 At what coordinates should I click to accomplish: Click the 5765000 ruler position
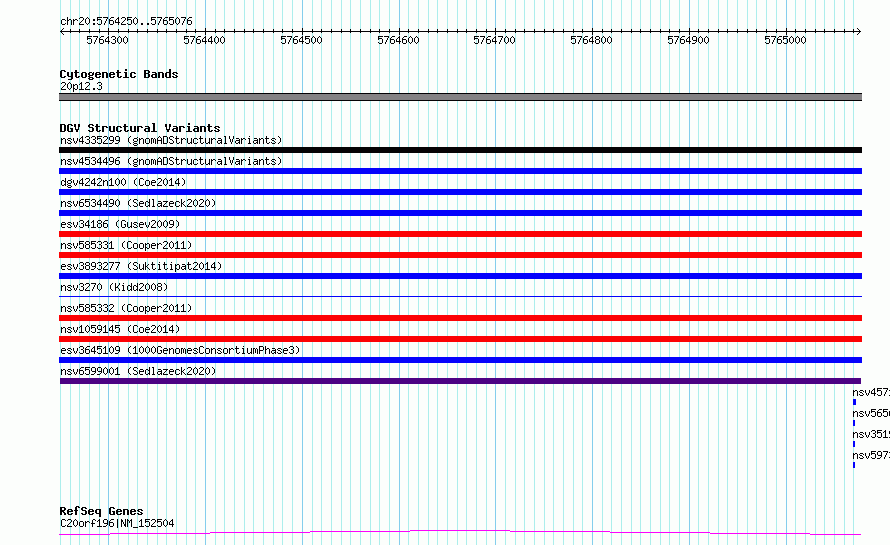point(785,40)
